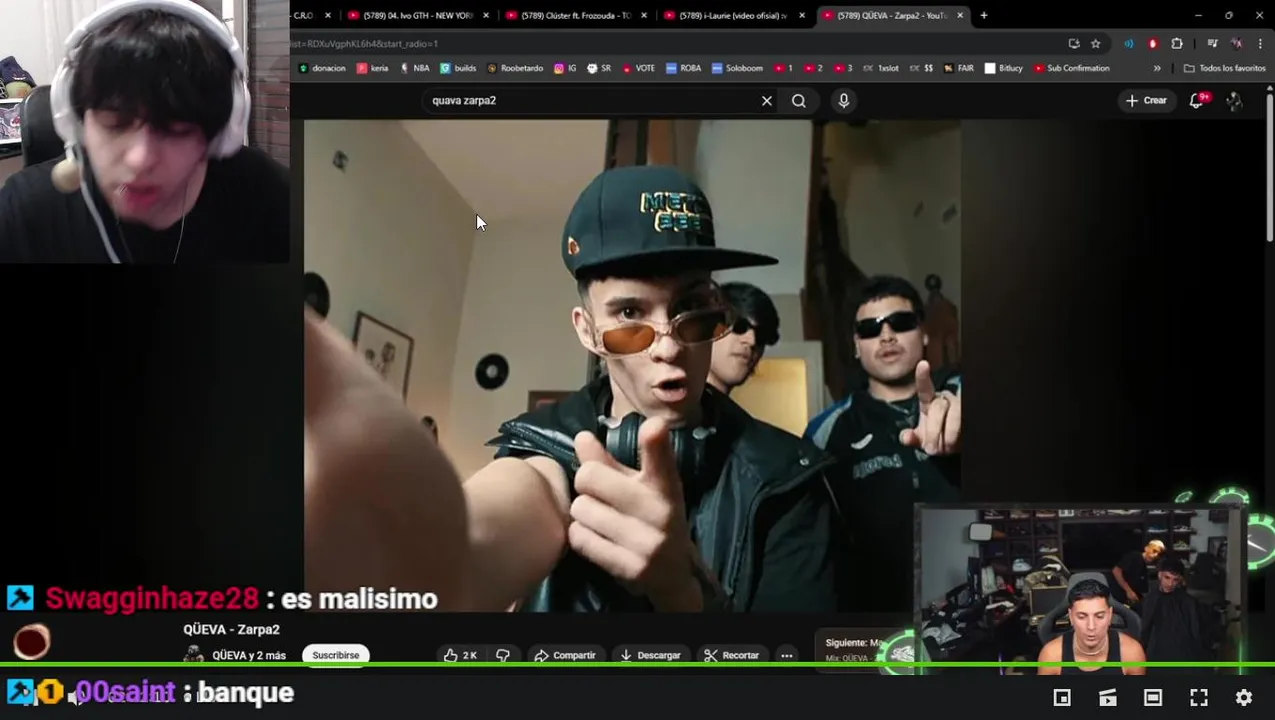The width and height of the screenshot is (1275, 720).
Task: Open the Todos los favoritos folder
Action: point(1224,68)
